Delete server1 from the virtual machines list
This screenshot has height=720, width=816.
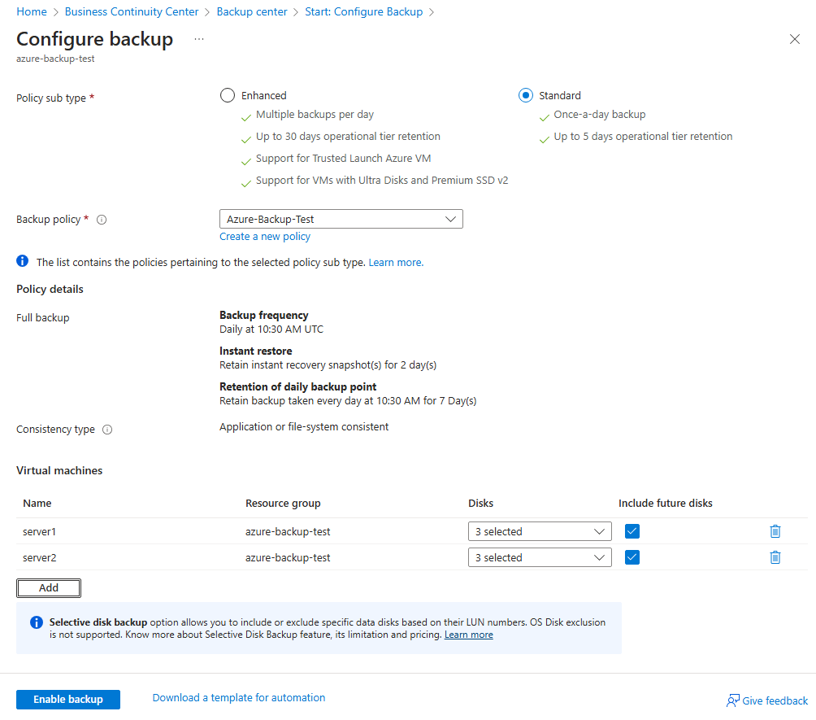[x=775, y=531]
